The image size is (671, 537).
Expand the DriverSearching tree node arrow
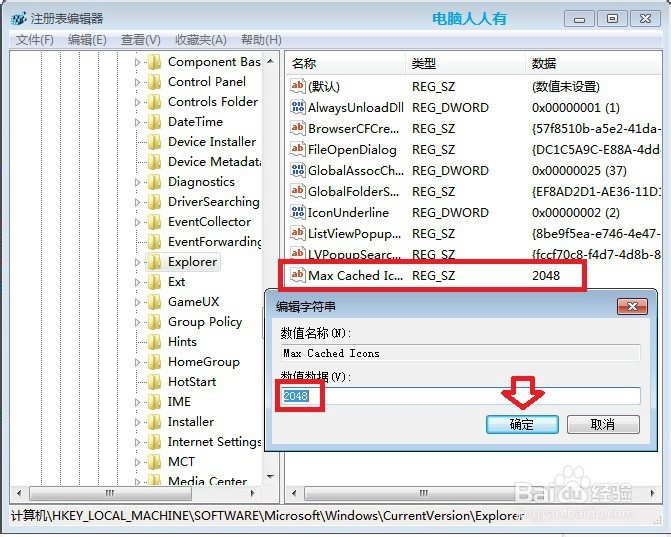pyautogui.click(x=137, y=202)
